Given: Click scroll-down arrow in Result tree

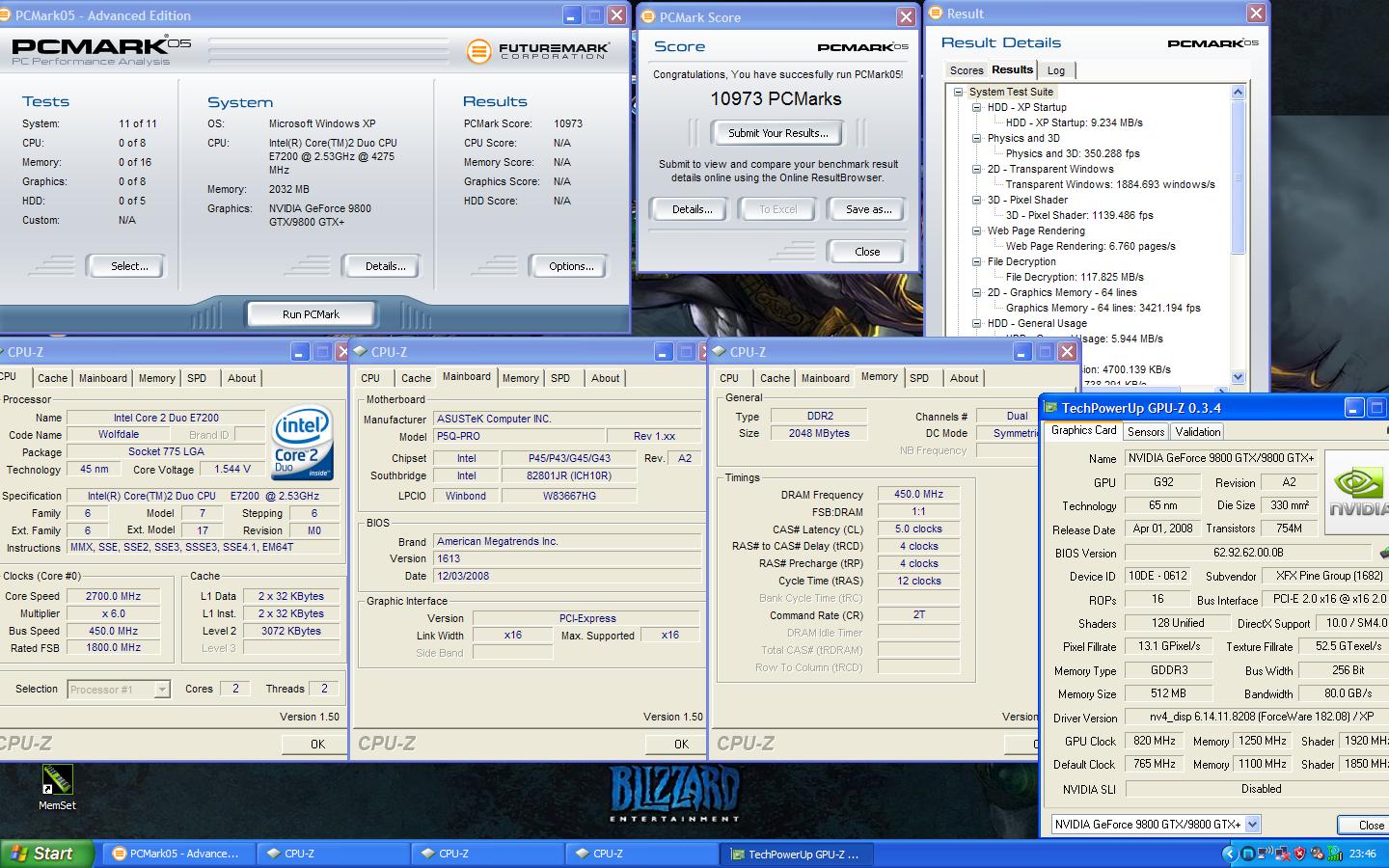Looking at the screenshot, I should click(1239, 377).
